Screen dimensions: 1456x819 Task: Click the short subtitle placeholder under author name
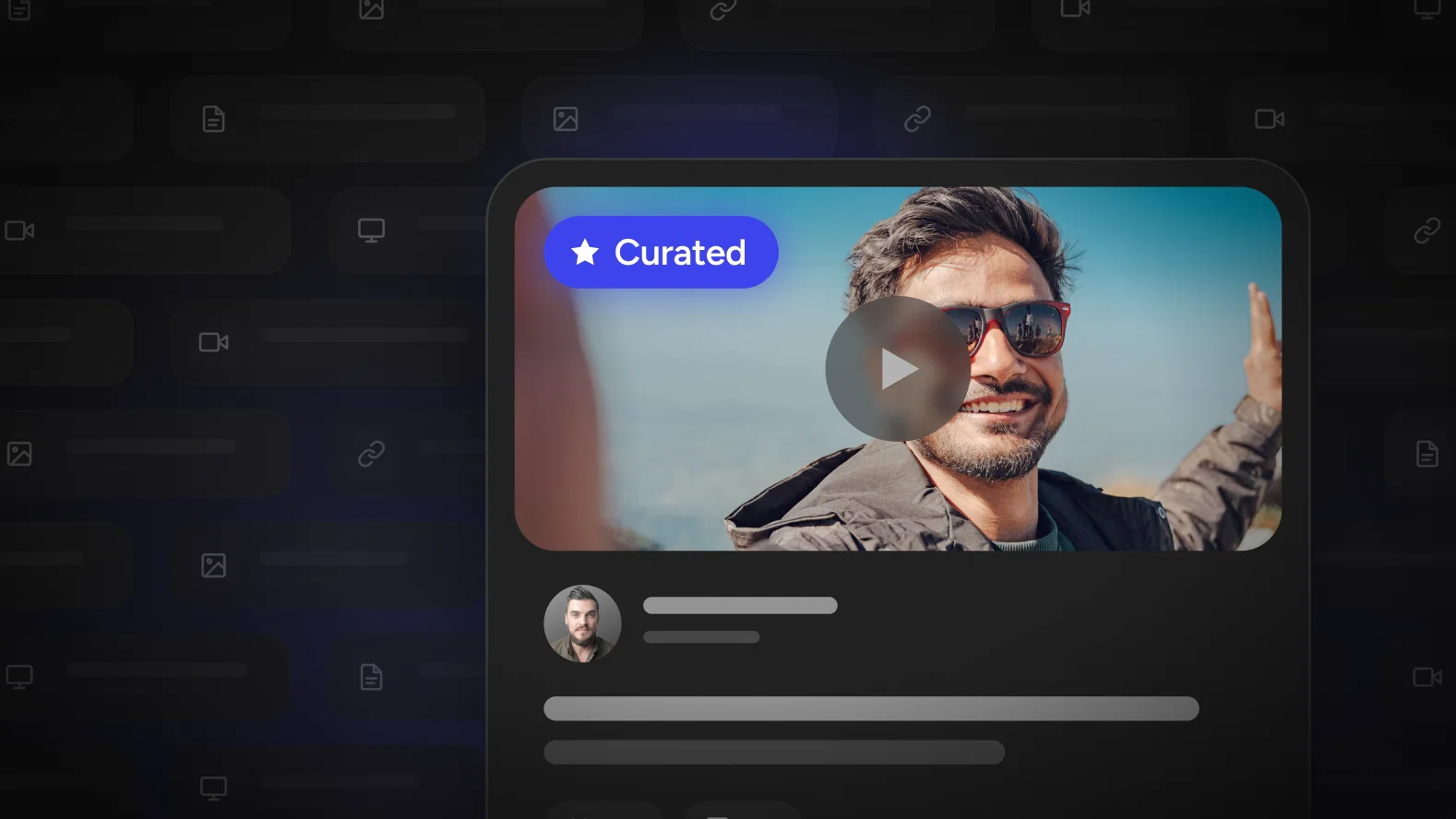[701, 637]
